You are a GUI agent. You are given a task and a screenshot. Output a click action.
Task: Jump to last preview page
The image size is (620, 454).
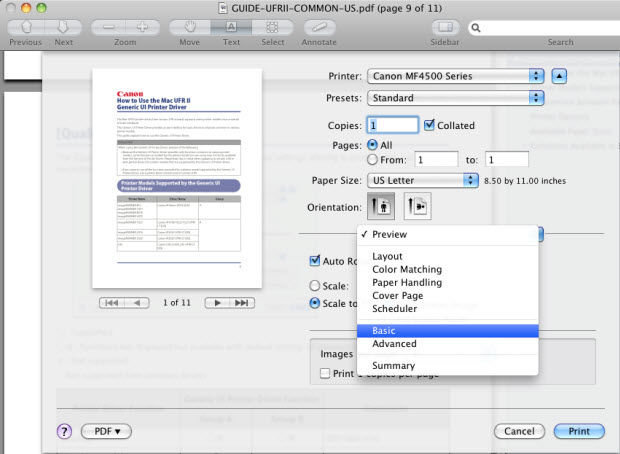(242, 303)
